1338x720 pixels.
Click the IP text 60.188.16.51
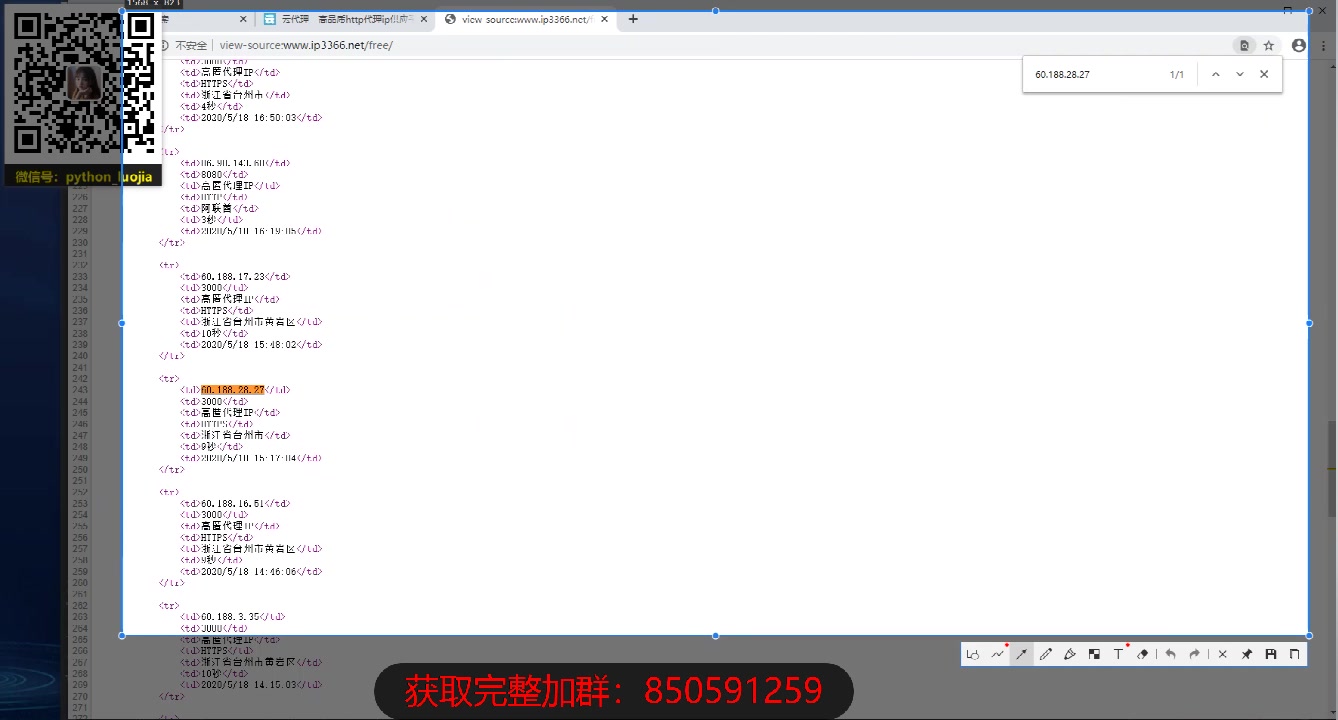(x=233, y=503)
